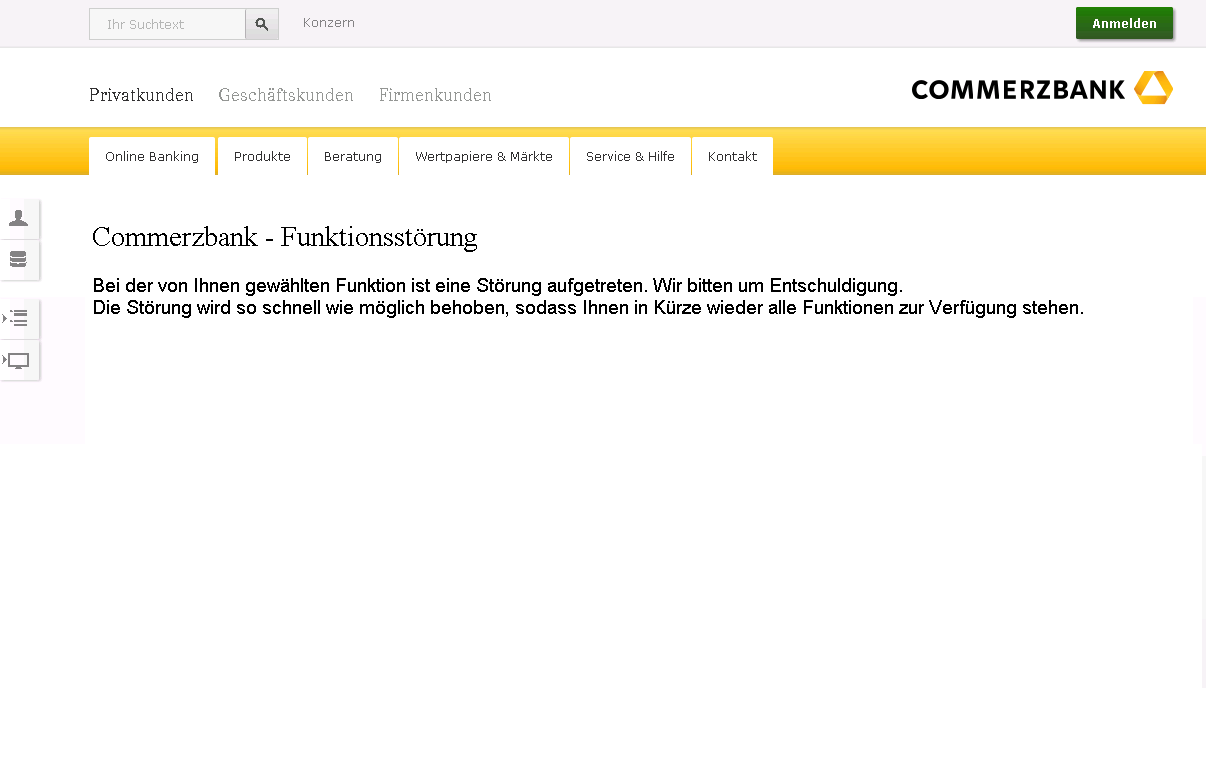Focus the 'Ihr Suchtext' search field
This screenshot has height=782, width=1206.
[167, 24]
